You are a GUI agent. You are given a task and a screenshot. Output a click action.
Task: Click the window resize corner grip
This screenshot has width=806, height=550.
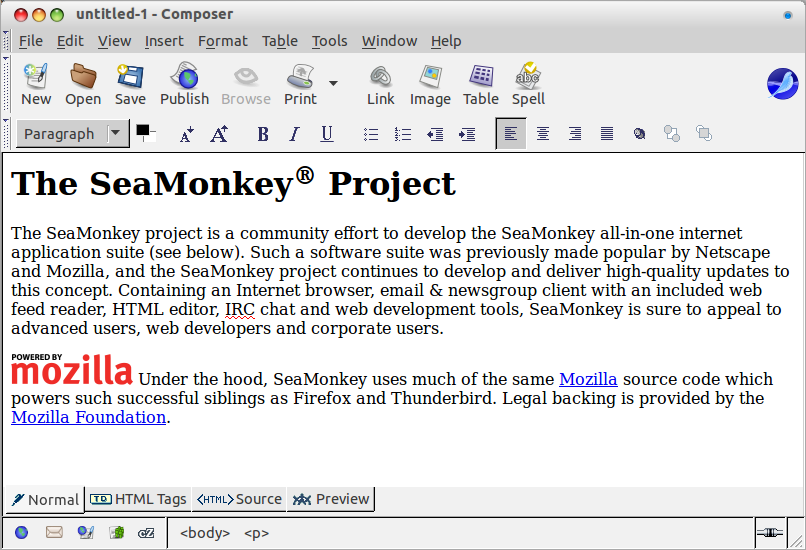tap(797, 541)
